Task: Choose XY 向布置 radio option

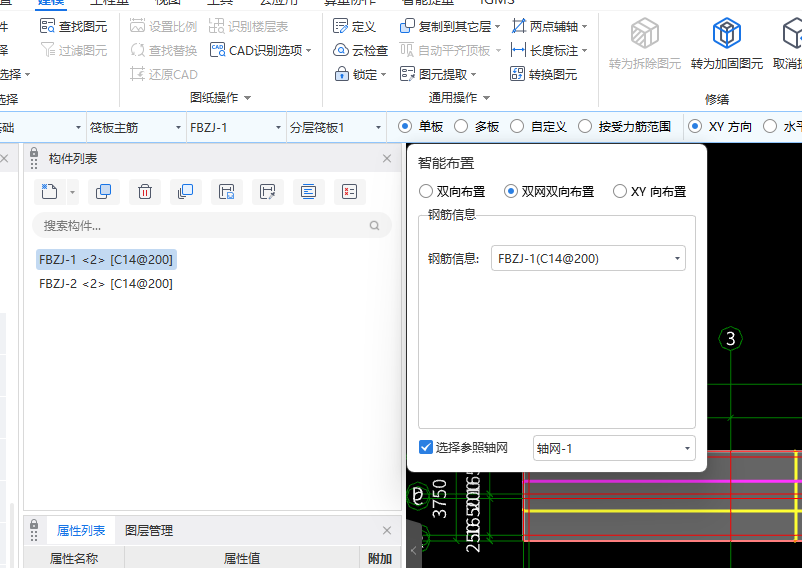Action: 619,191
